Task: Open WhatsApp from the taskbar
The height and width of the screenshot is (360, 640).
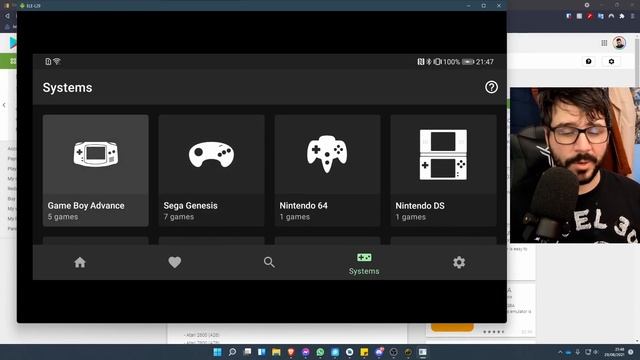Action: coord(320,352)
